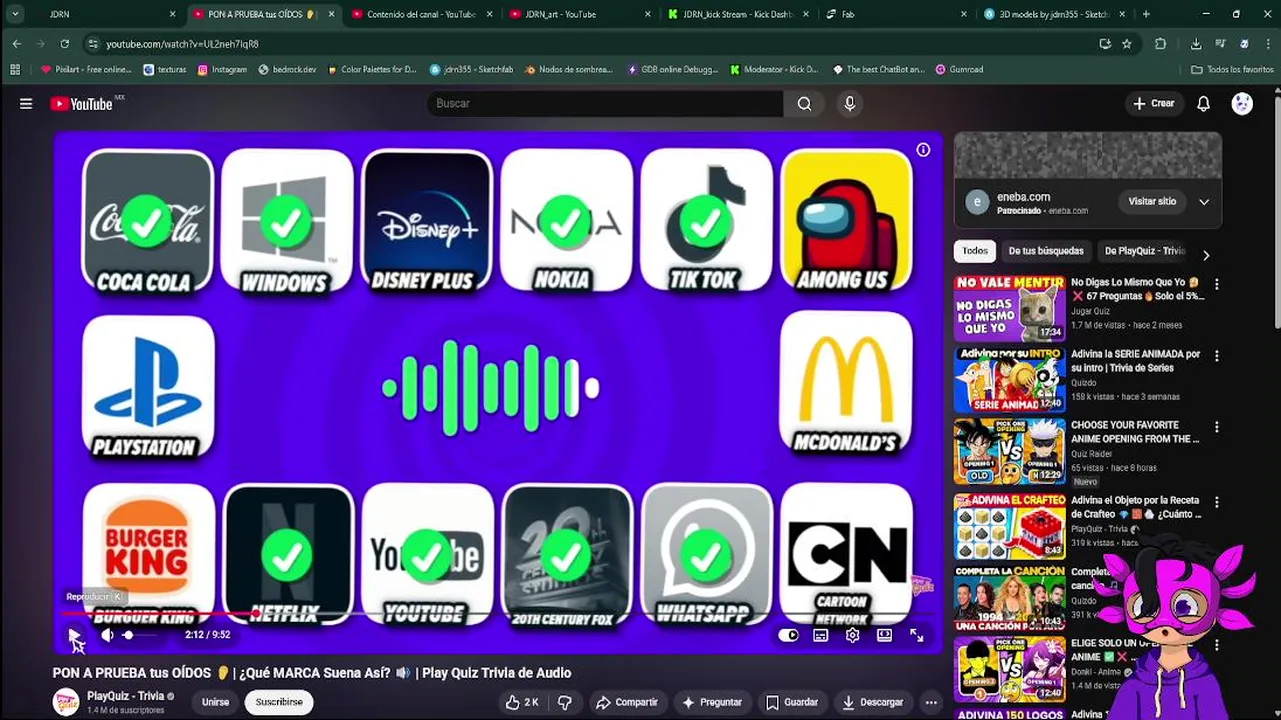Image resolution: width=1281 pixels, height=720 pixels.
Task: Open Gumroad bookmark
Action: (x=959, y=69)
